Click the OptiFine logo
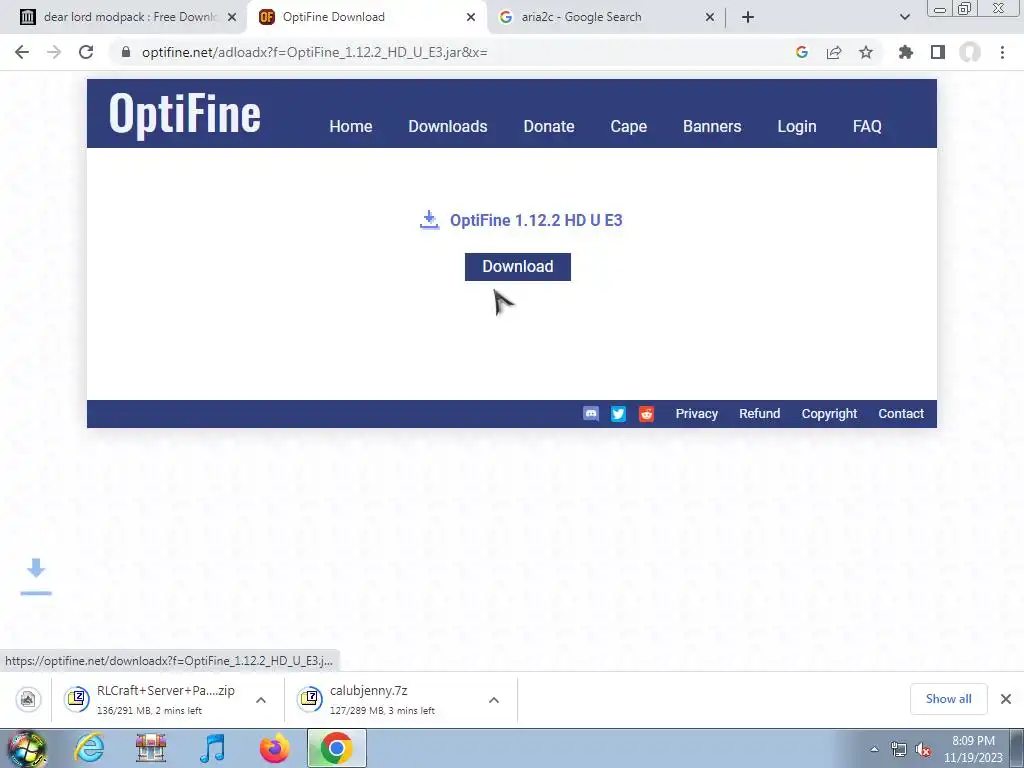Image resolution: width=1024 pixels, height=768 pixels. [185, 114]
